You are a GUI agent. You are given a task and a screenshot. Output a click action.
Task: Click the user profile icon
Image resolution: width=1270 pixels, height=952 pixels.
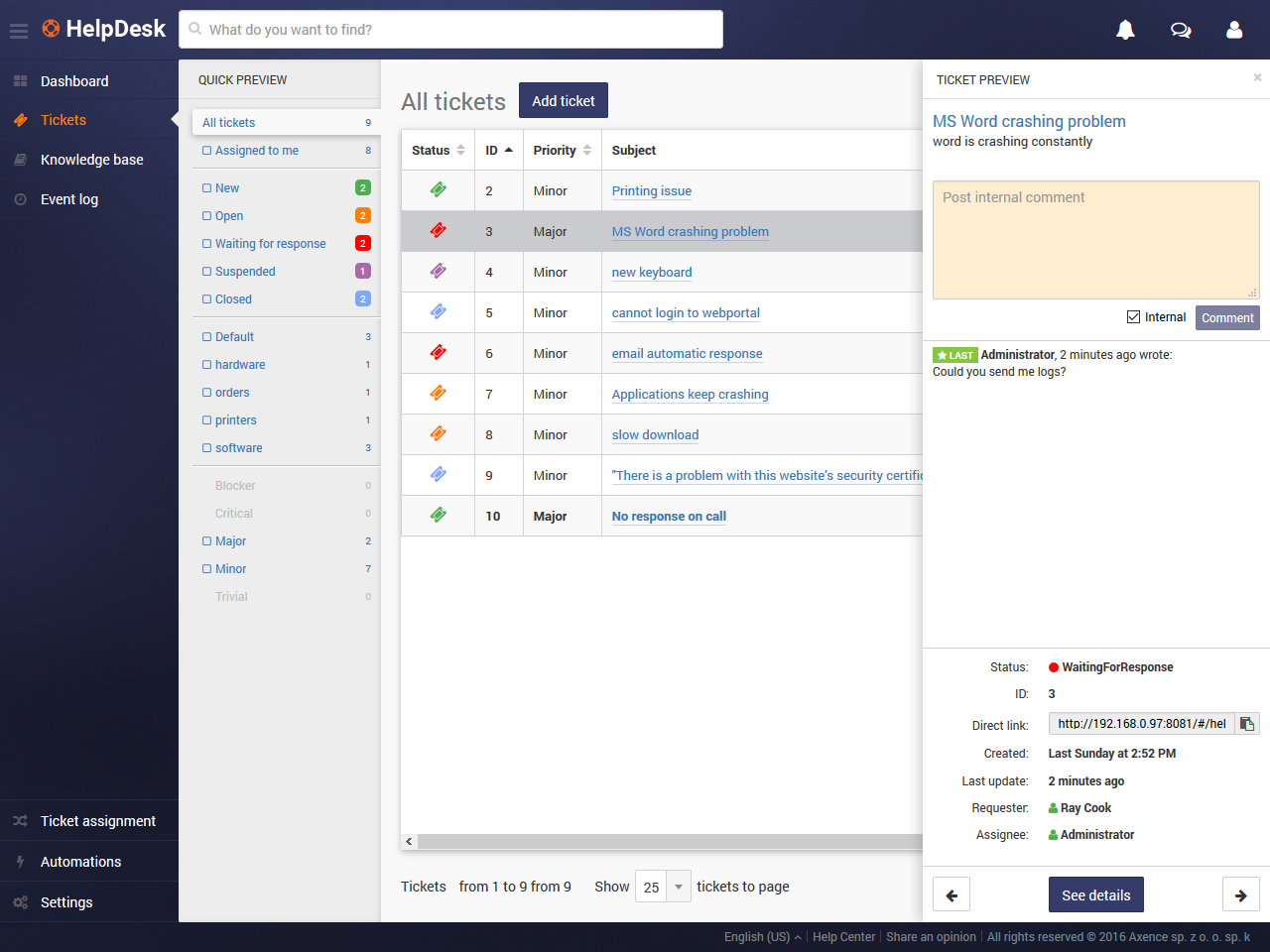[x=1234, y=30]
